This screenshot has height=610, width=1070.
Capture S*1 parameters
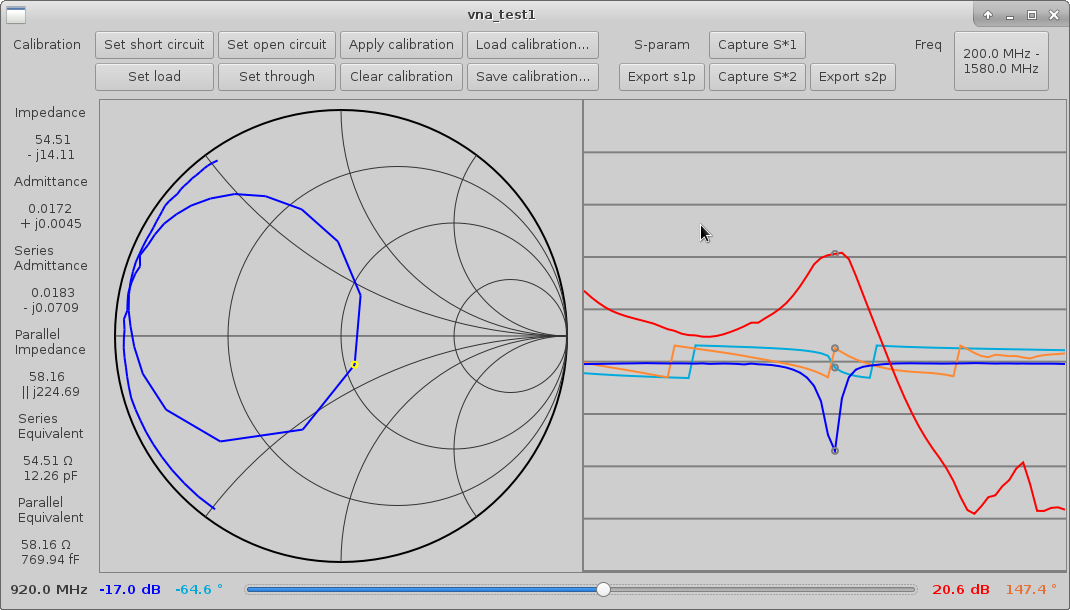[x=757, y=45]
